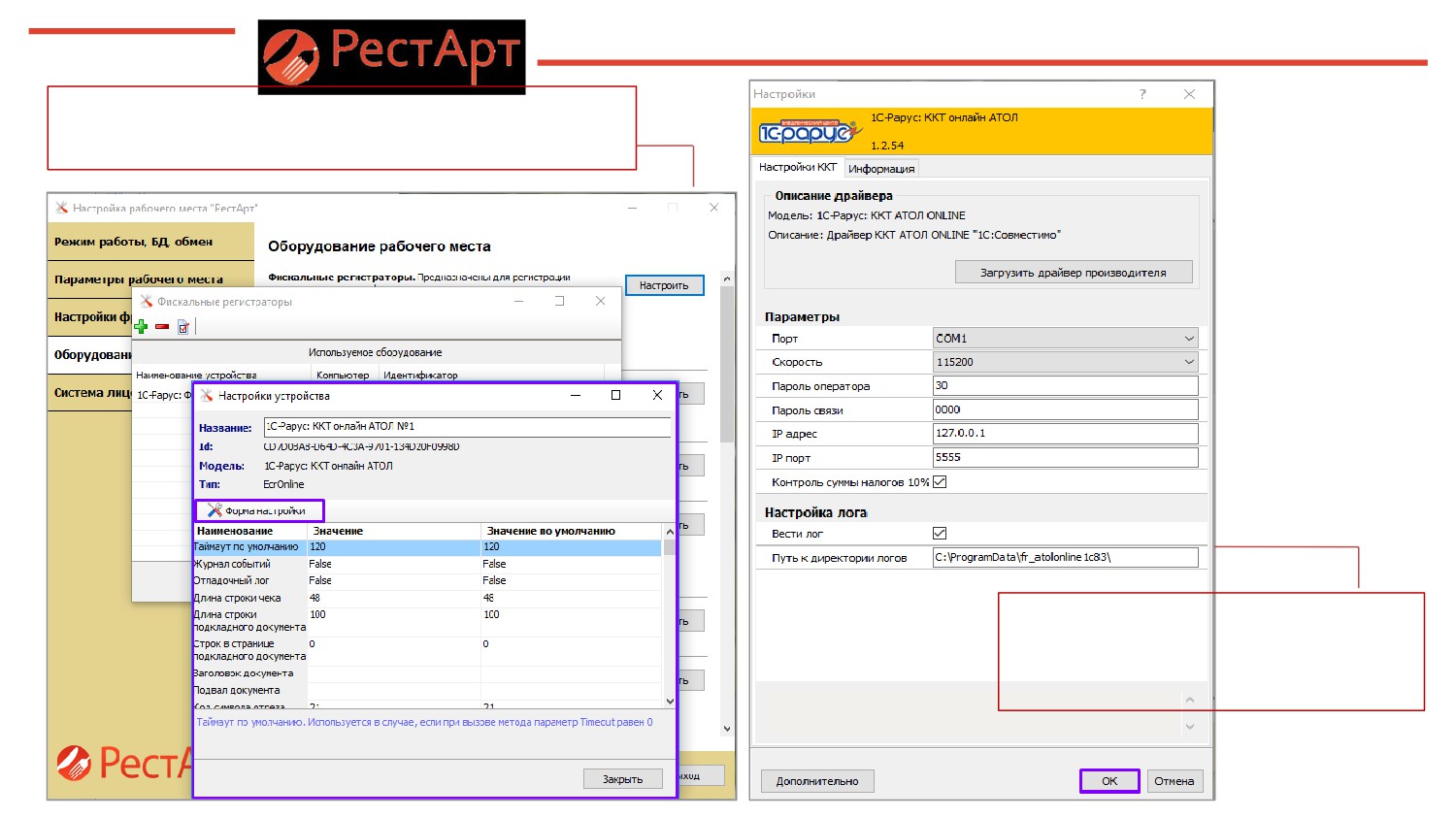Click down arrow of device parameters scrollbar
Screen dimensions: 1456x818
coord(669,701)
